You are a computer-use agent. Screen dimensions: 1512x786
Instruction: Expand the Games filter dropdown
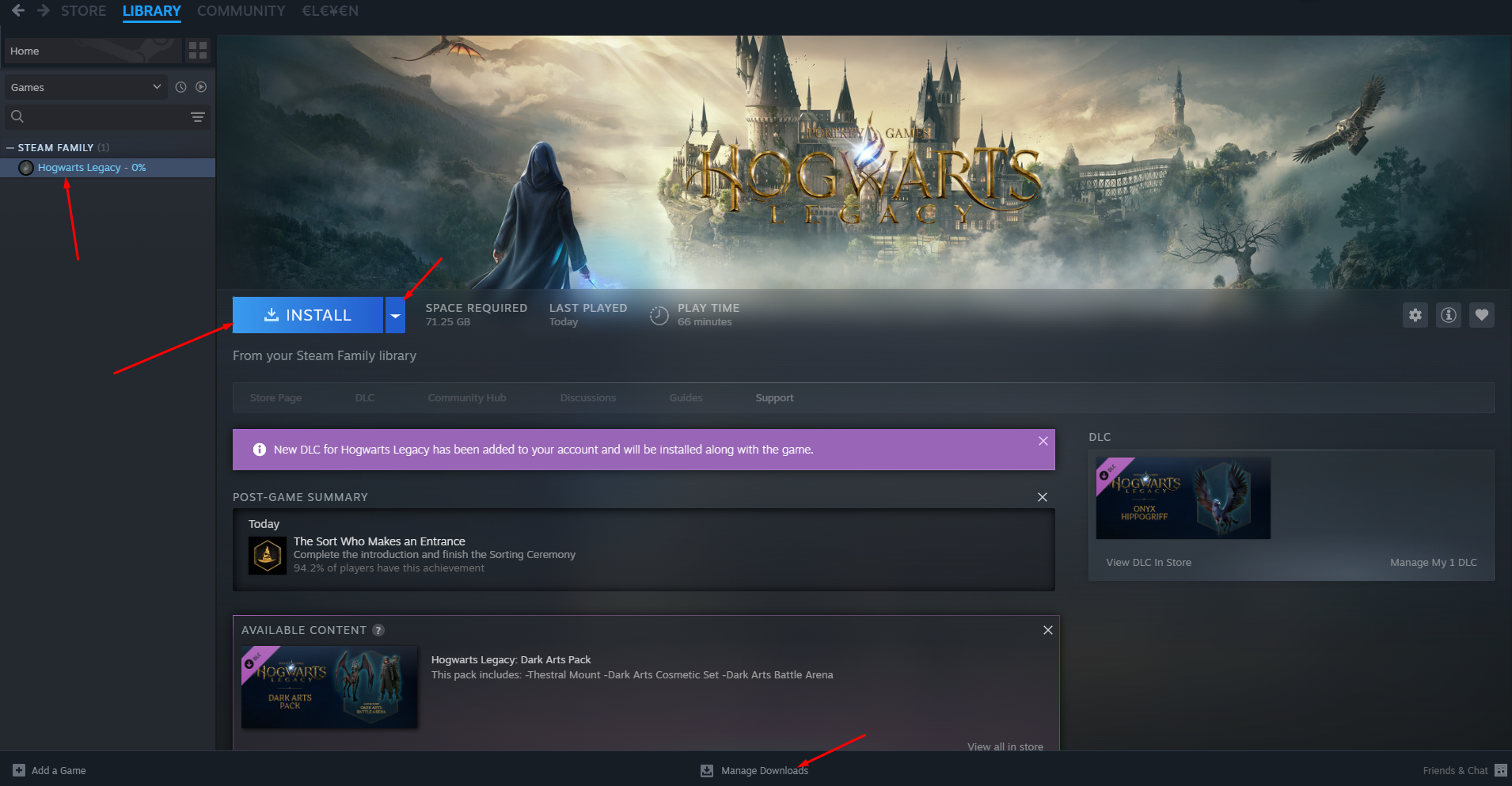click(x=85, y=87)
